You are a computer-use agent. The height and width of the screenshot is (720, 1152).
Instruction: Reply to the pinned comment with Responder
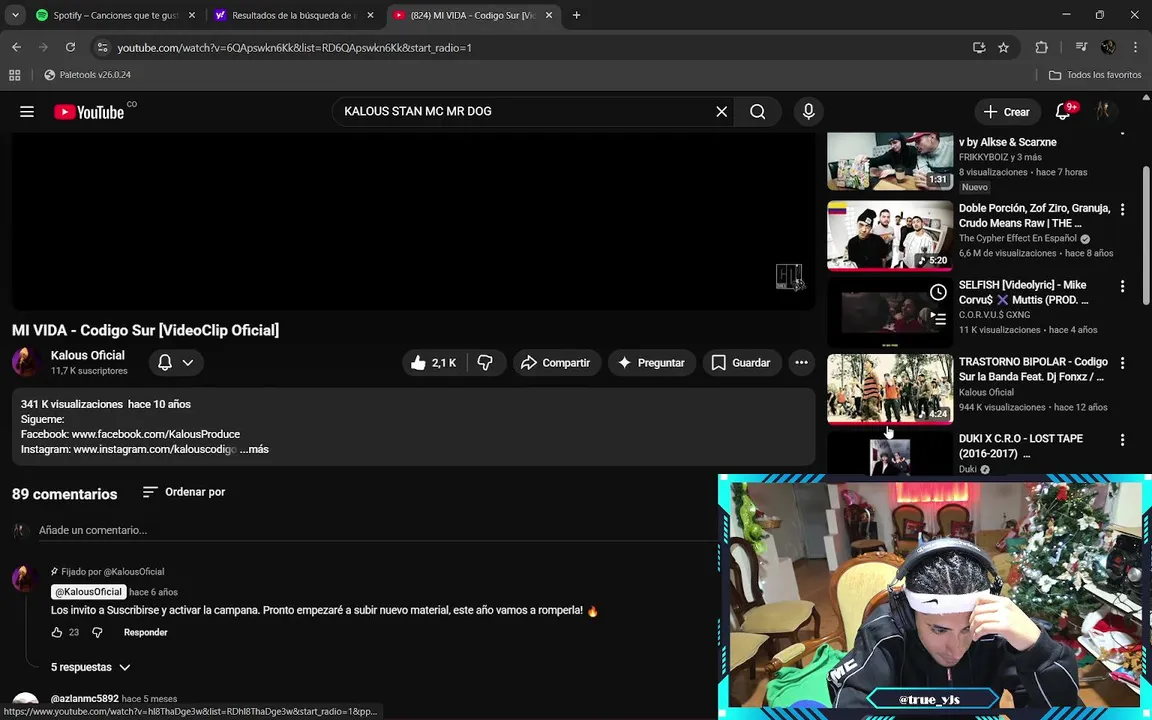coord(145,633)
